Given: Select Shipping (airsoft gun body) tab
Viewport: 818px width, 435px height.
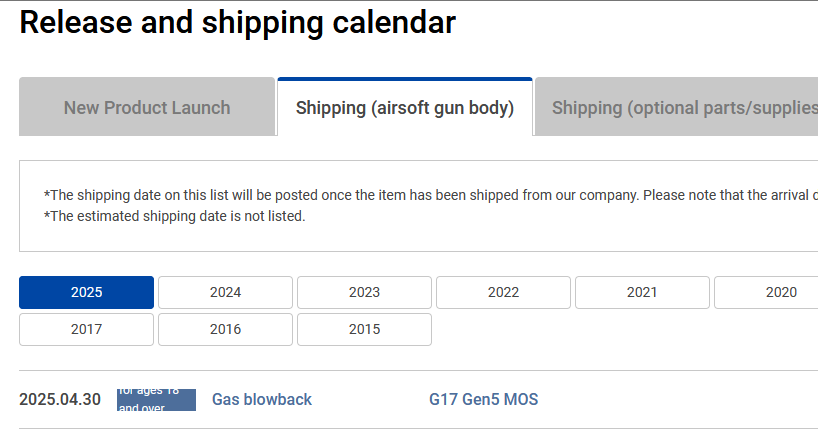Looking at the screenshot, I should (405, 107).
